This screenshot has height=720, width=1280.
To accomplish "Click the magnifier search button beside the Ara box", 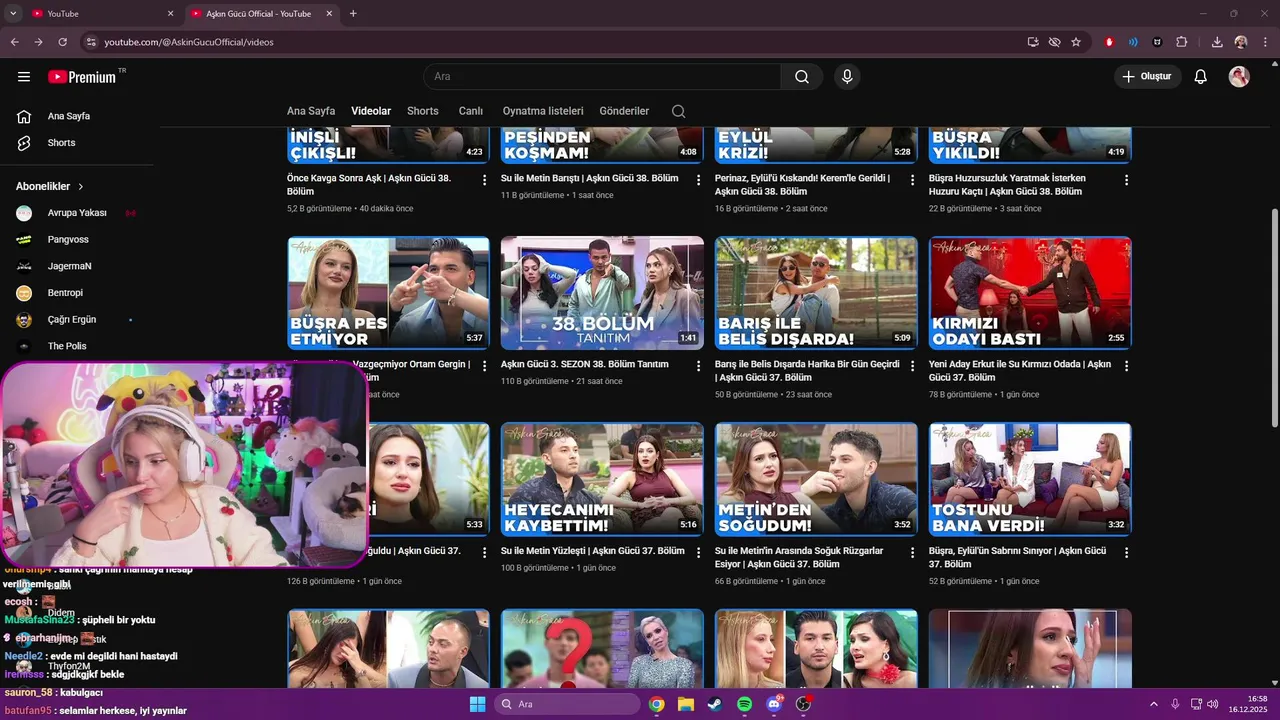I will (802, 77).
